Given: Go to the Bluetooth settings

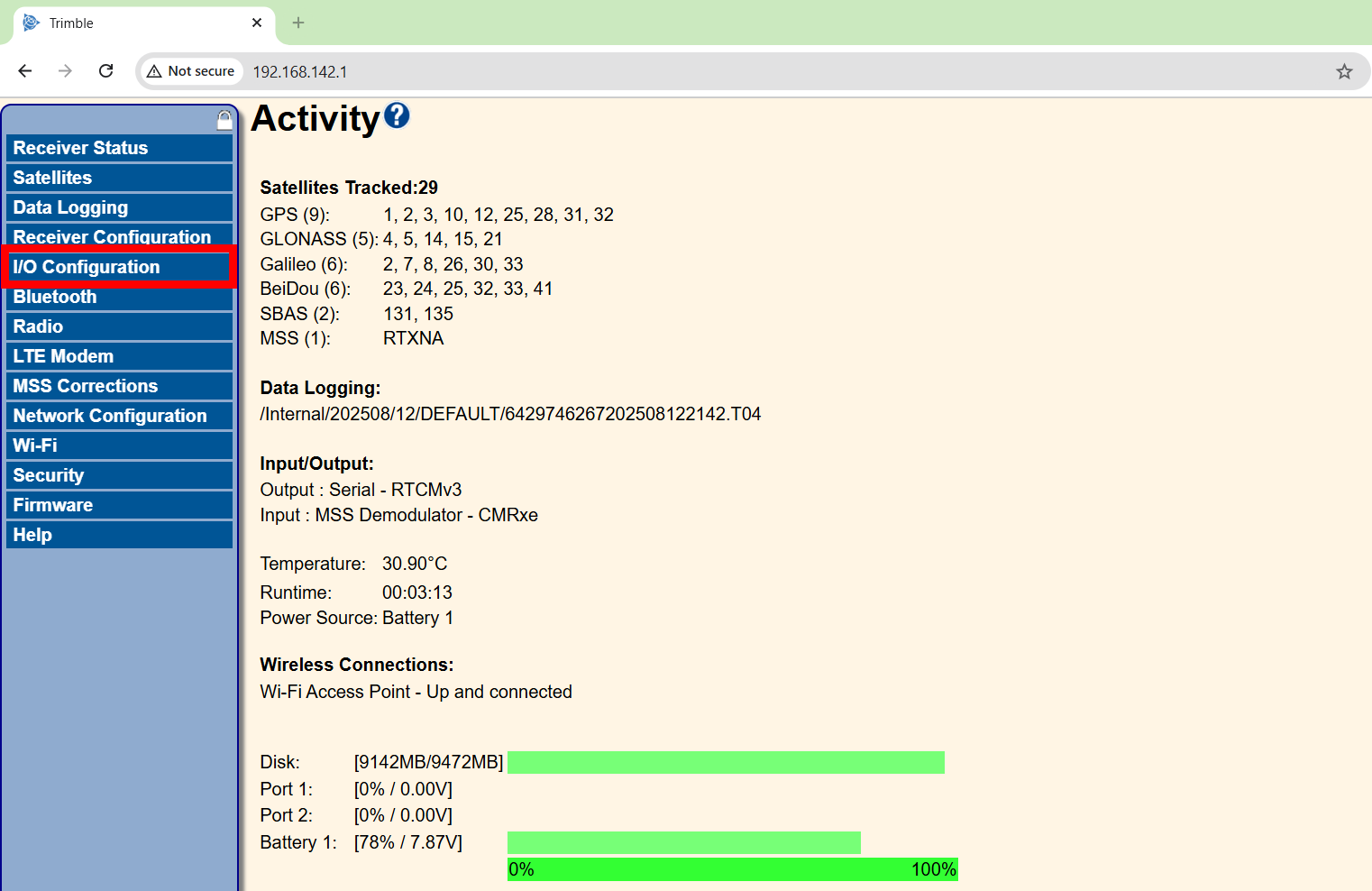Looking at the screenshot, I should point(119,297).
